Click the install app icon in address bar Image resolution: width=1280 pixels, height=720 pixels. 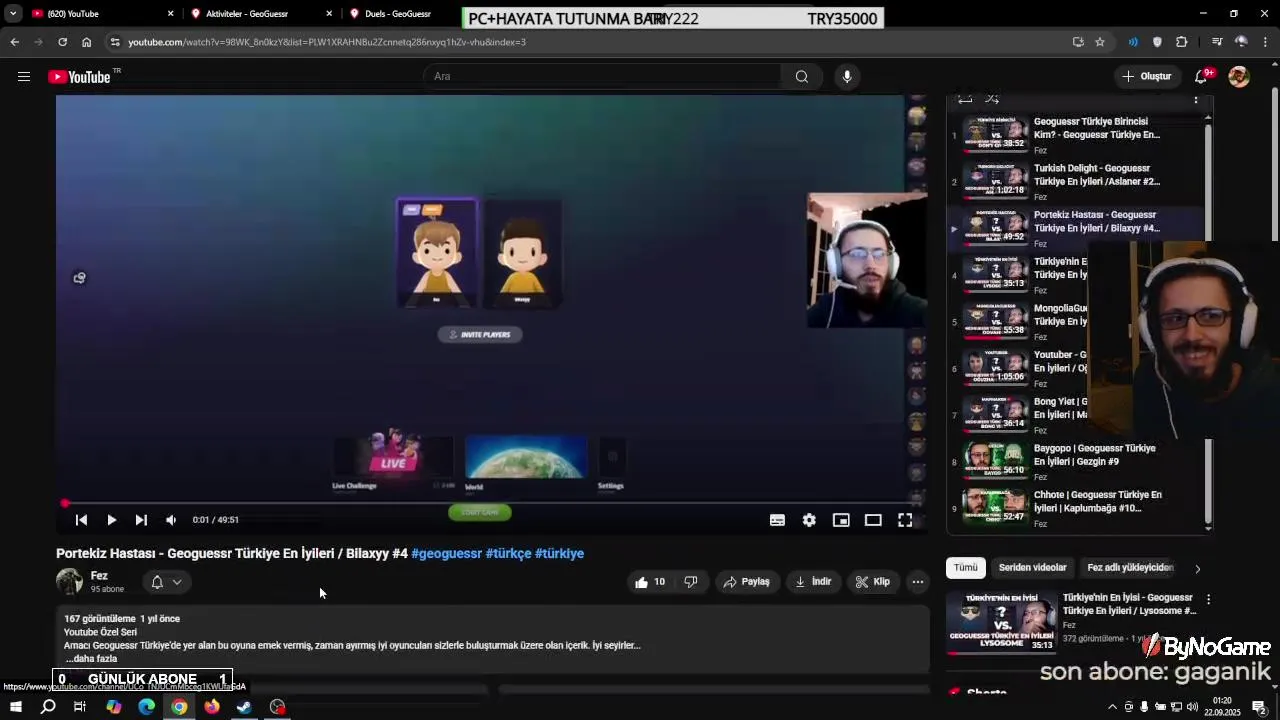[1078, 42]
